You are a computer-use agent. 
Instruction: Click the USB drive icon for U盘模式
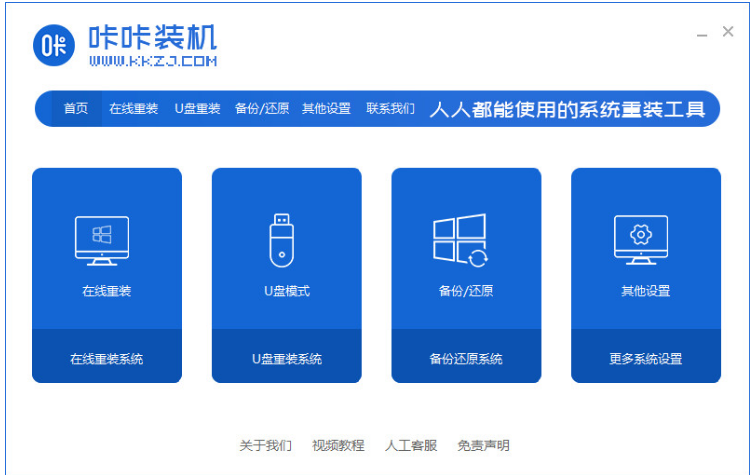pyautogui.click(x=281, y=241)
